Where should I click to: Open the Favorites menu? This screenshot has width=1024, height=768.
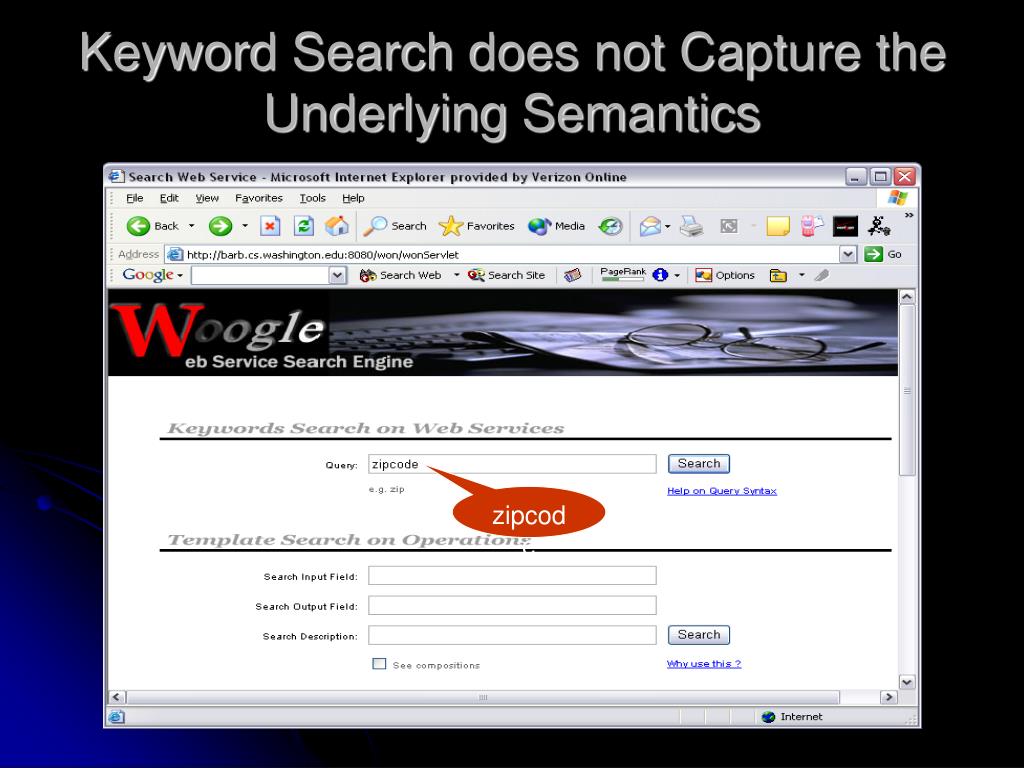[259, 198]
